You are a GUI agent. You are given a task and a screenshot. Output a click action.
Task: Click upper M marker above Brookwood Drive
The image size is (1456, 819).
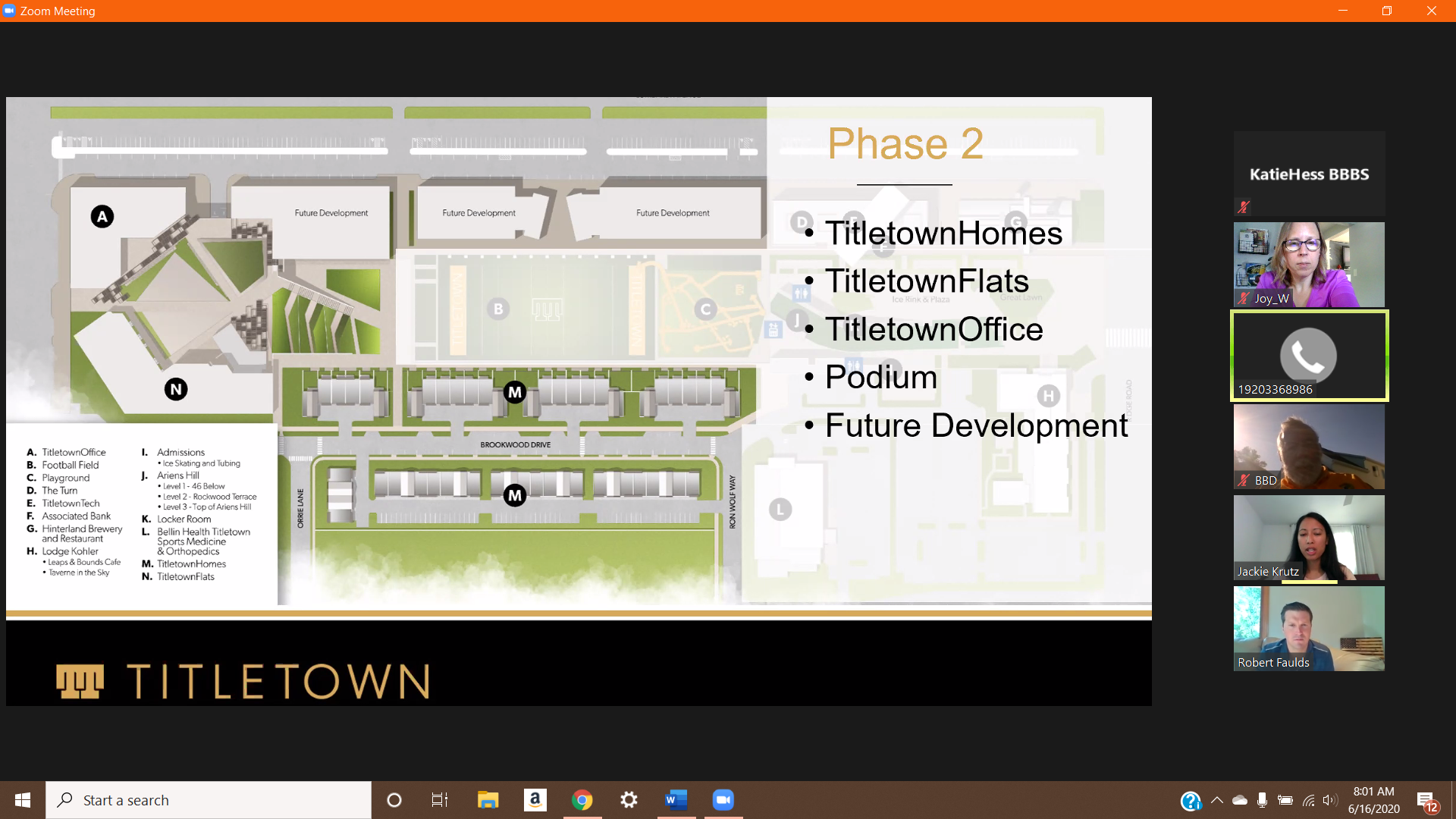(x=515, y=392)
